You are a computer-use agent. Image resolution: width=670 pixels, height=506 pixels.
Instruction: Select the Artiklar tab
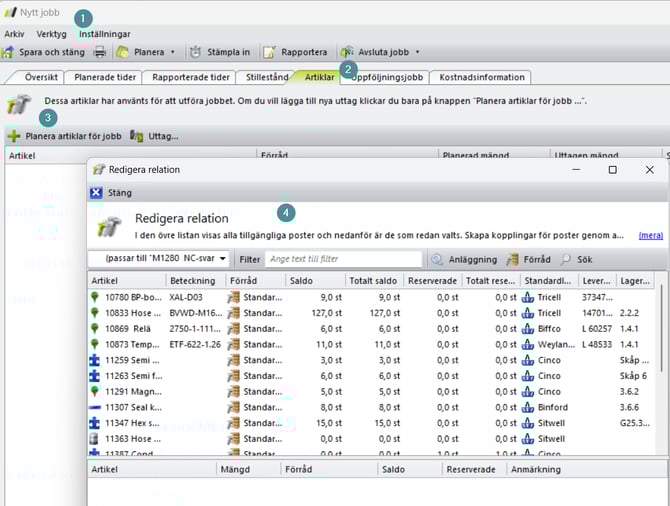click(319, 77)
